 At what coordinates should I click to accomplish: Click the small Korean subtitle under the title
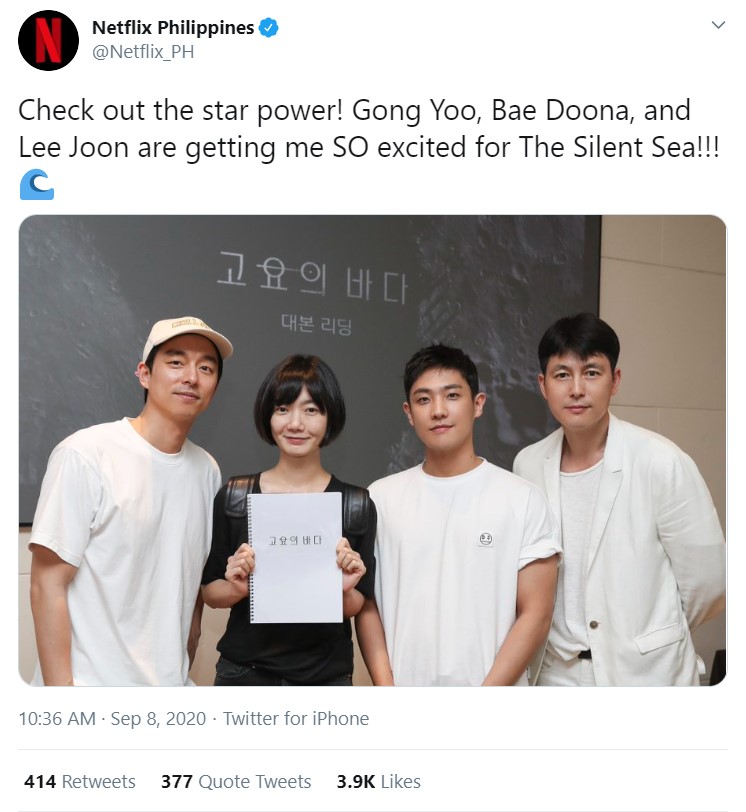[x=316, y=324]
